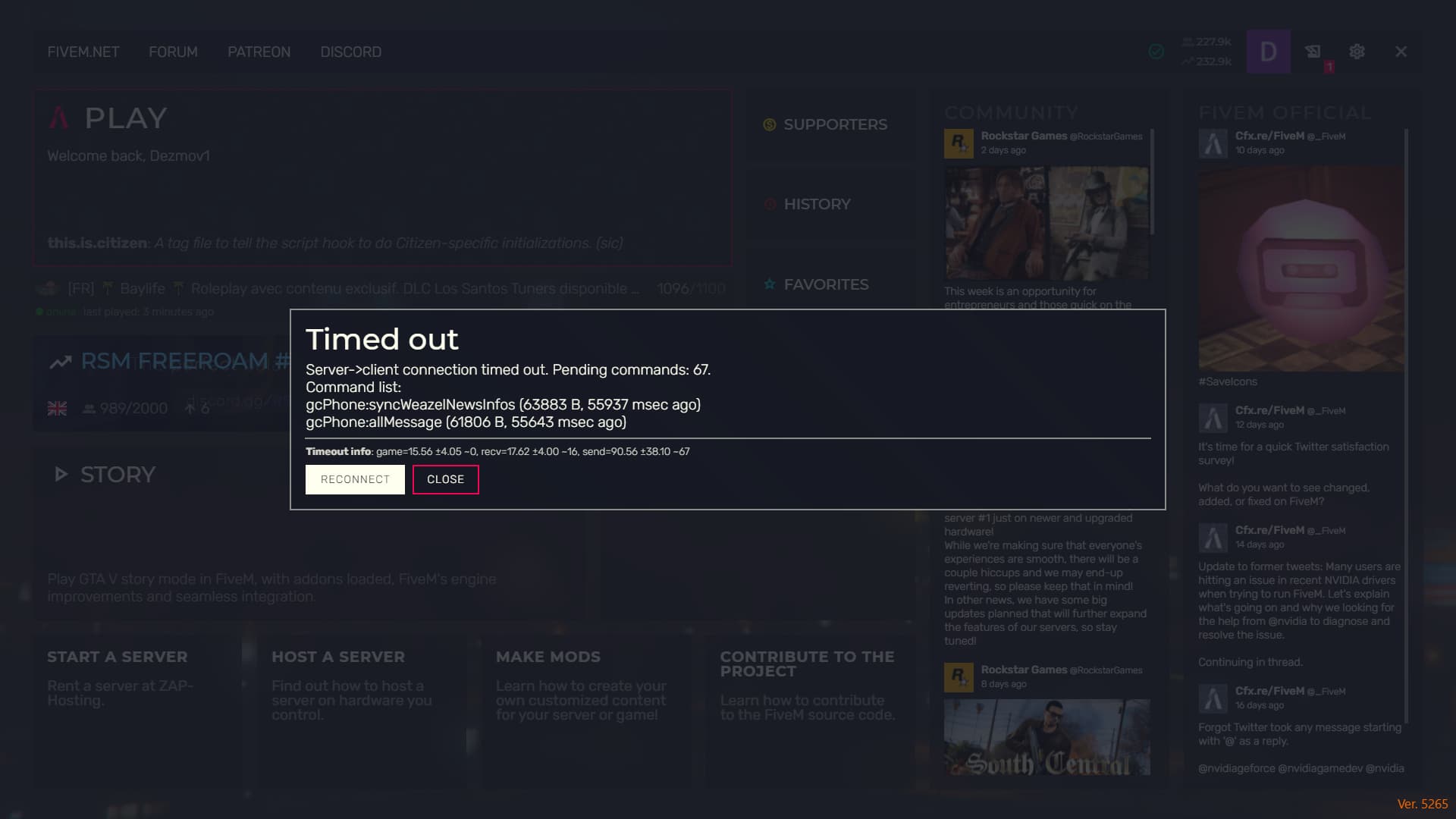Open History from the sidebar icon
Image resolution: width=1456 pixels, height=819 pixels.
click(x=770, y=204)
